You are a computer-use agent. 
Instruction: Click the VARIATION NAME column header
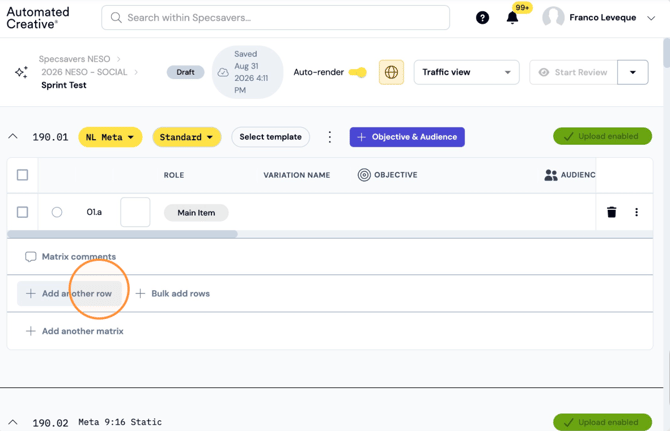tap(297, 175)
